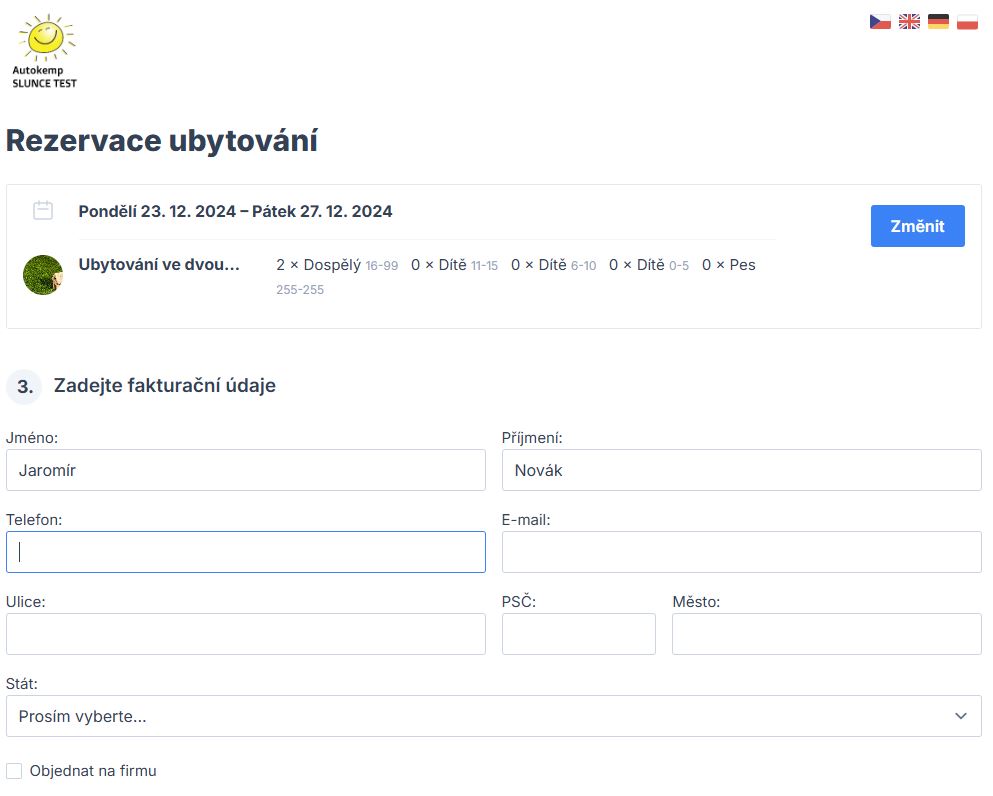Click the Autokemp Slunce sun logo
The width and height of the screenshot is (993, 796).
(44, 51)
